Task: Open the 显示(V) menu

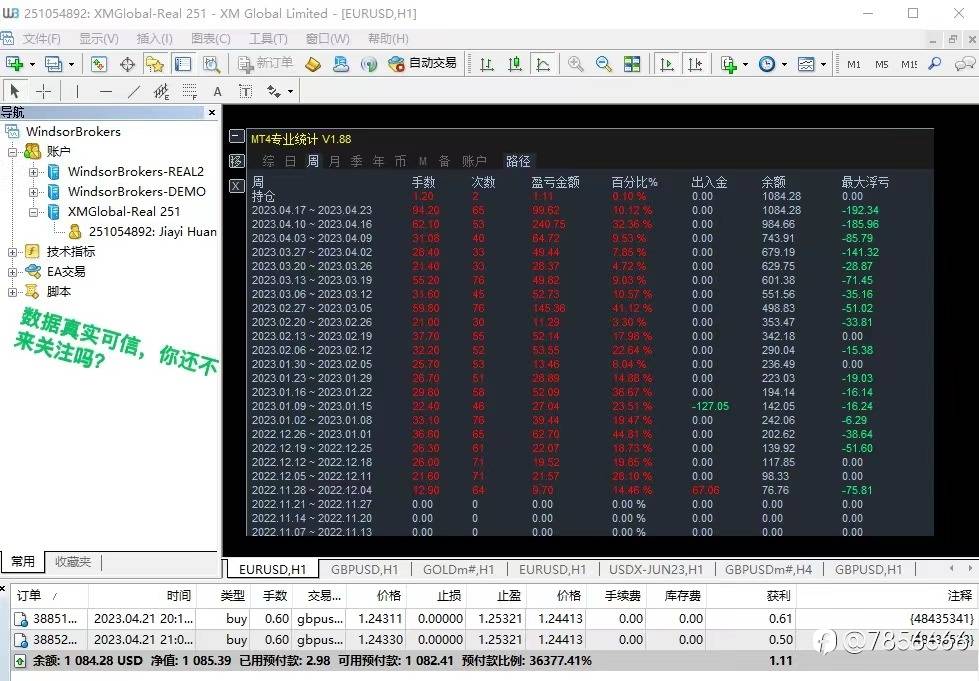Action: click(99, 39)
